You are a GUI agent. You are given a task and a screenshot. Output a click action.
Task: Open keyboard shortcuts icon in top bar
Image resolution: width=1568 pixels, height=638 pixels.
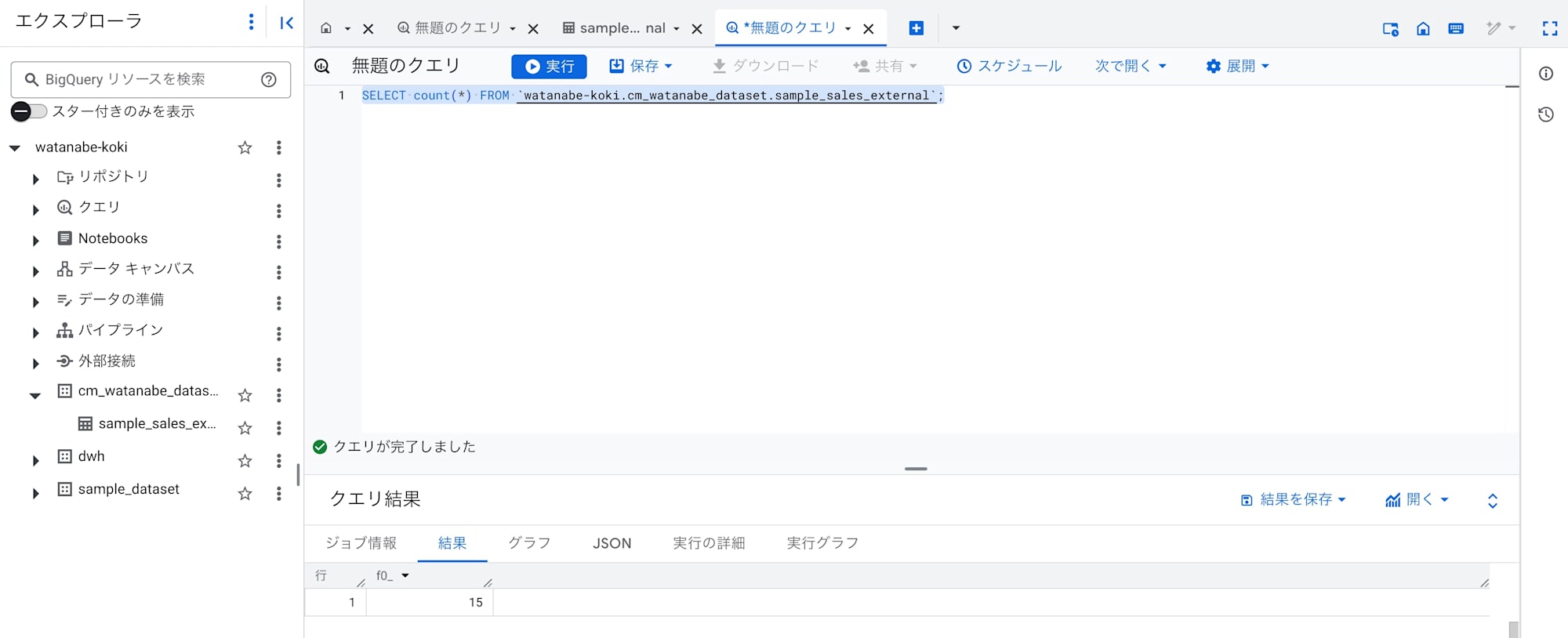coord(1456,28)
